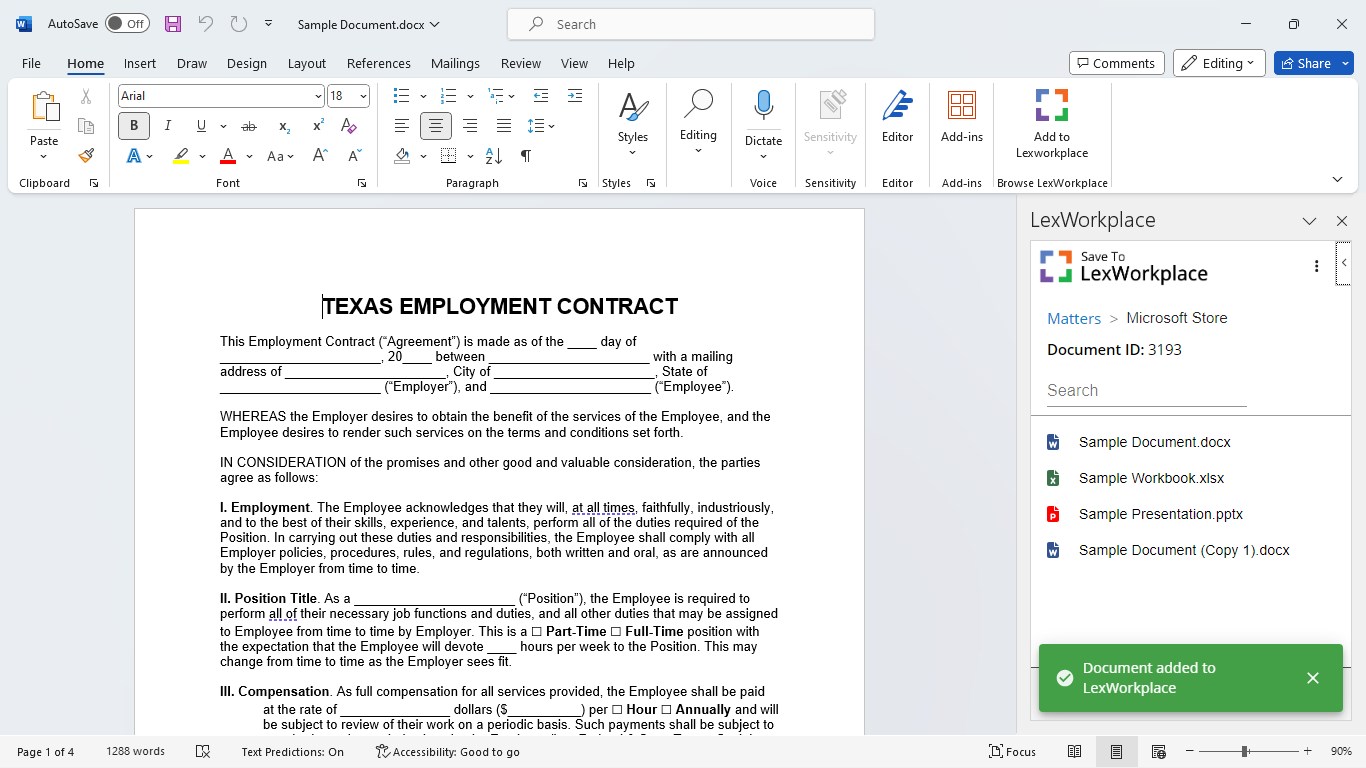
Task: Toggle Bold formatting button
Action: [134, 126]
